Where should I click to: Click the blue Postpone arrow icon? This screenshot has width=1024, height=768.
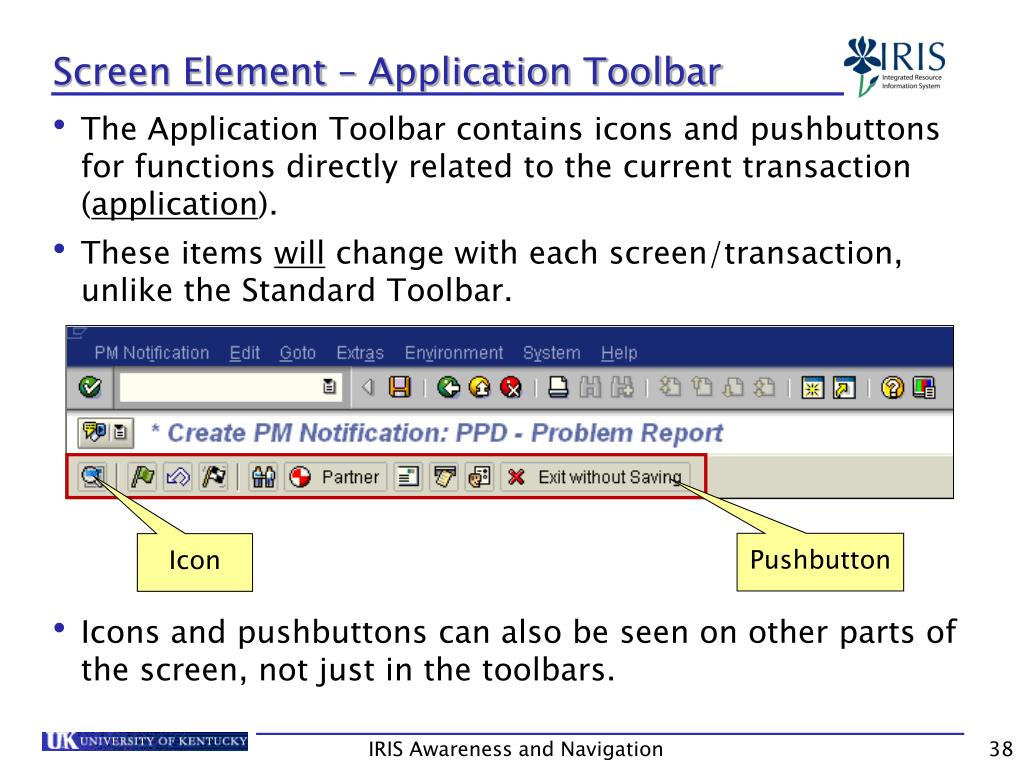[x=178, y=476]
